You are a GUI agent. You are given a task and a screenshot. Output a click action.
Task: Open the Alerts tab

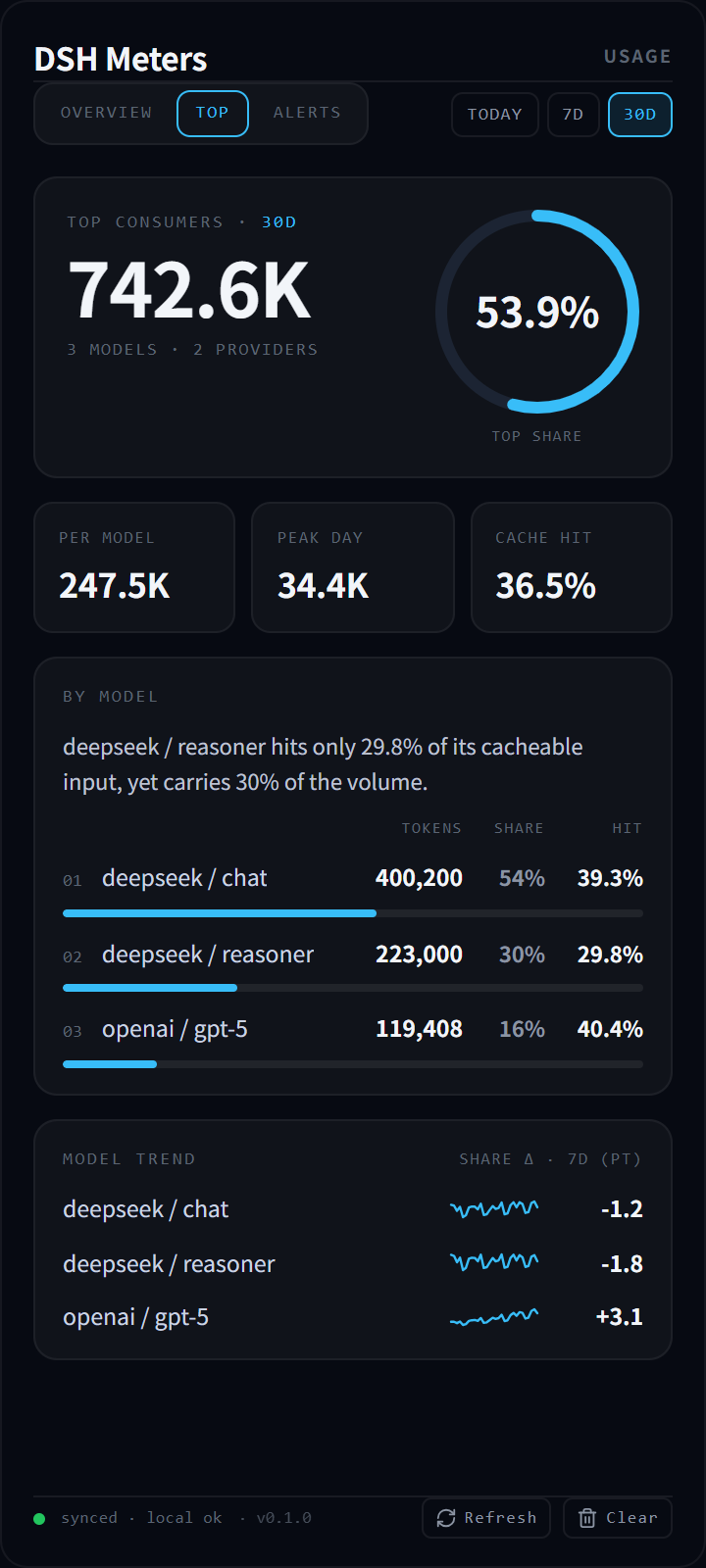click(x=307, y=113)
